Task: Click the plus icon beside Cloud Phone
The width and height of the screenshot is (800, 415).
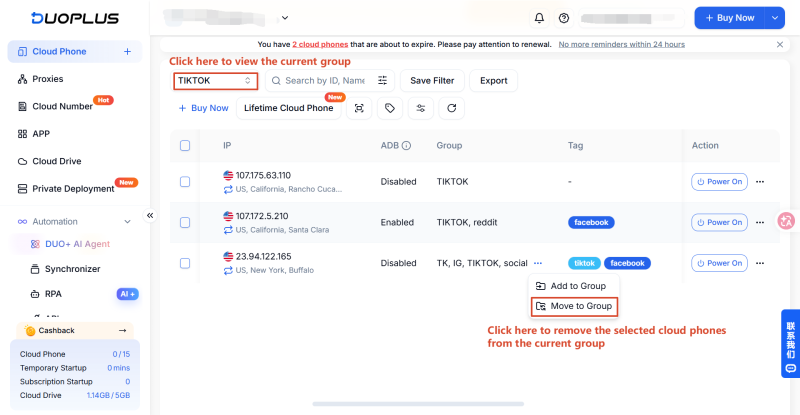Action: pos(128,52)
